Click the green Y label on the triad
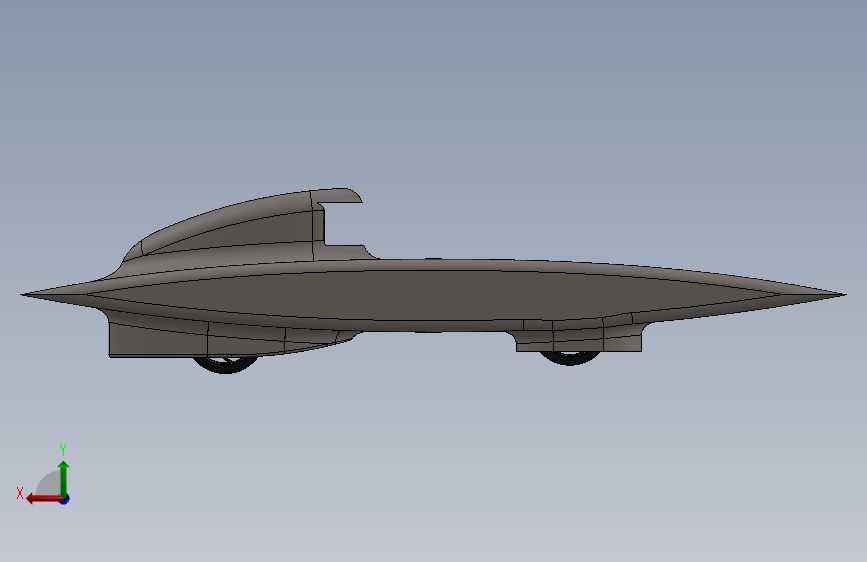 [x=63, y=449]
